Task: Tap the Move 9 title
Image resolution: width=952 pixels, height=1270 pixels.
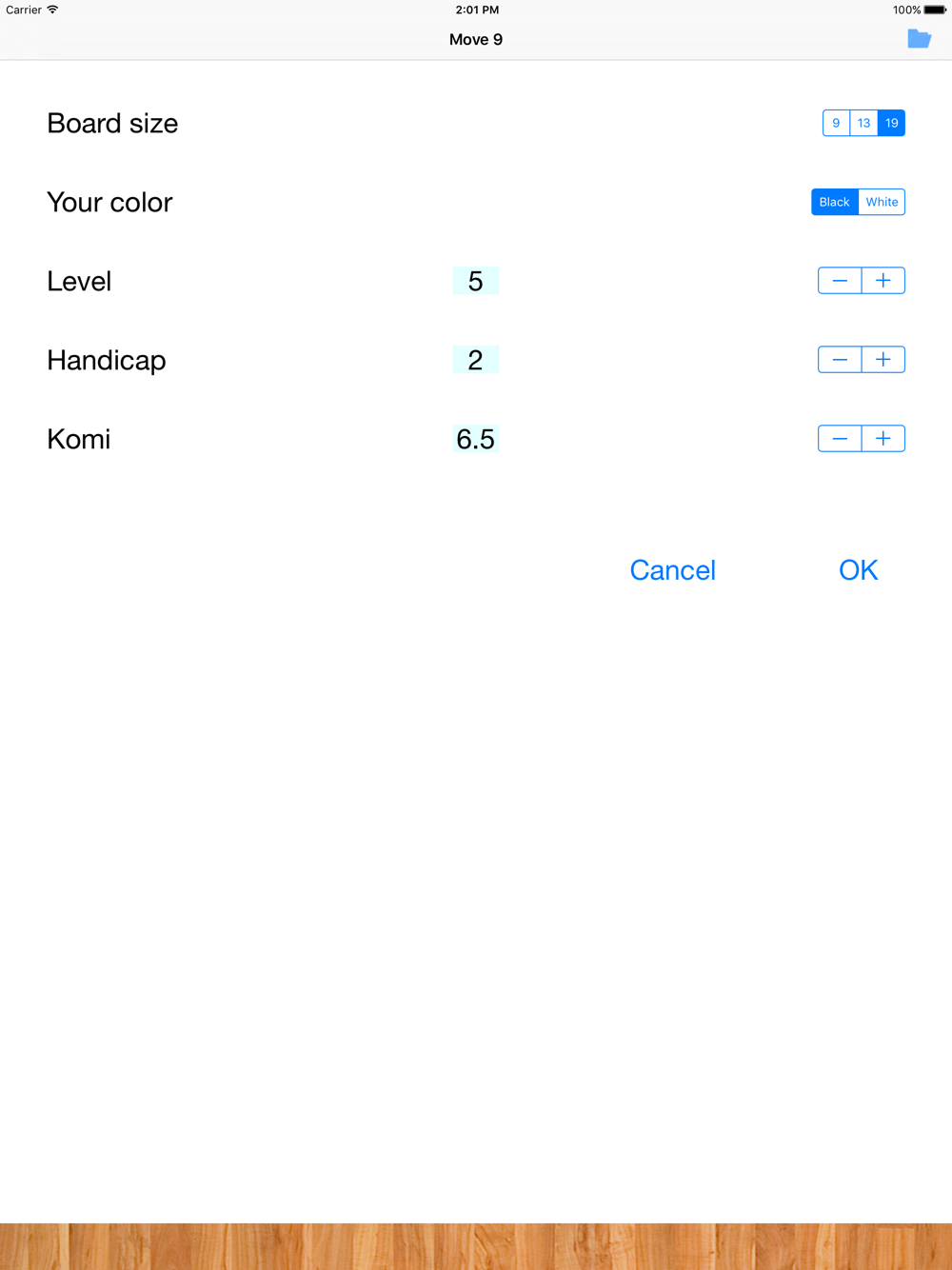Action: 476,40
